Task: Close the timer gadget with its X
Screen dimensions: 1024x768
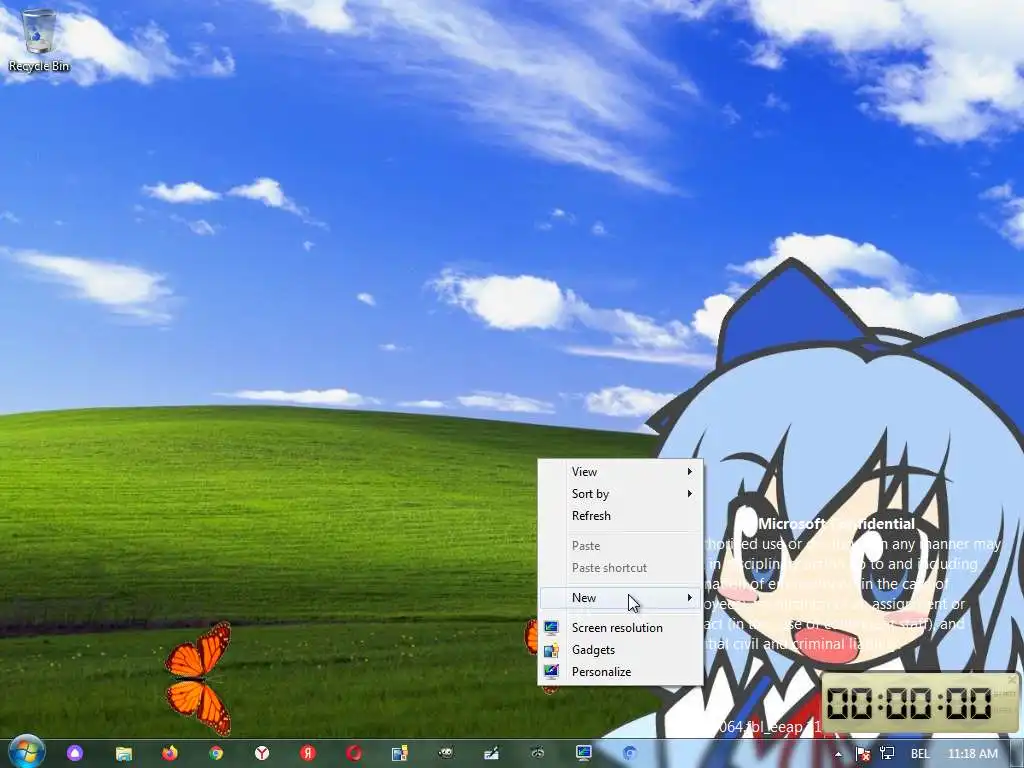Action: click(x=1012, y=680)
